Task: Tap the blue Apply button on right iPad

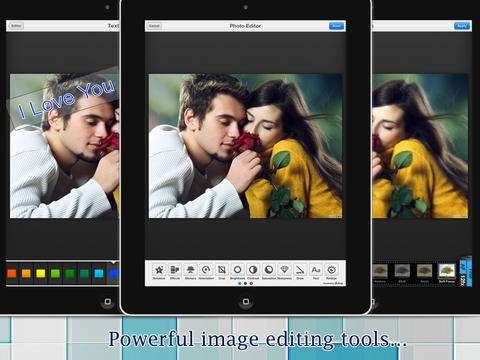Action: coord(462,26)
